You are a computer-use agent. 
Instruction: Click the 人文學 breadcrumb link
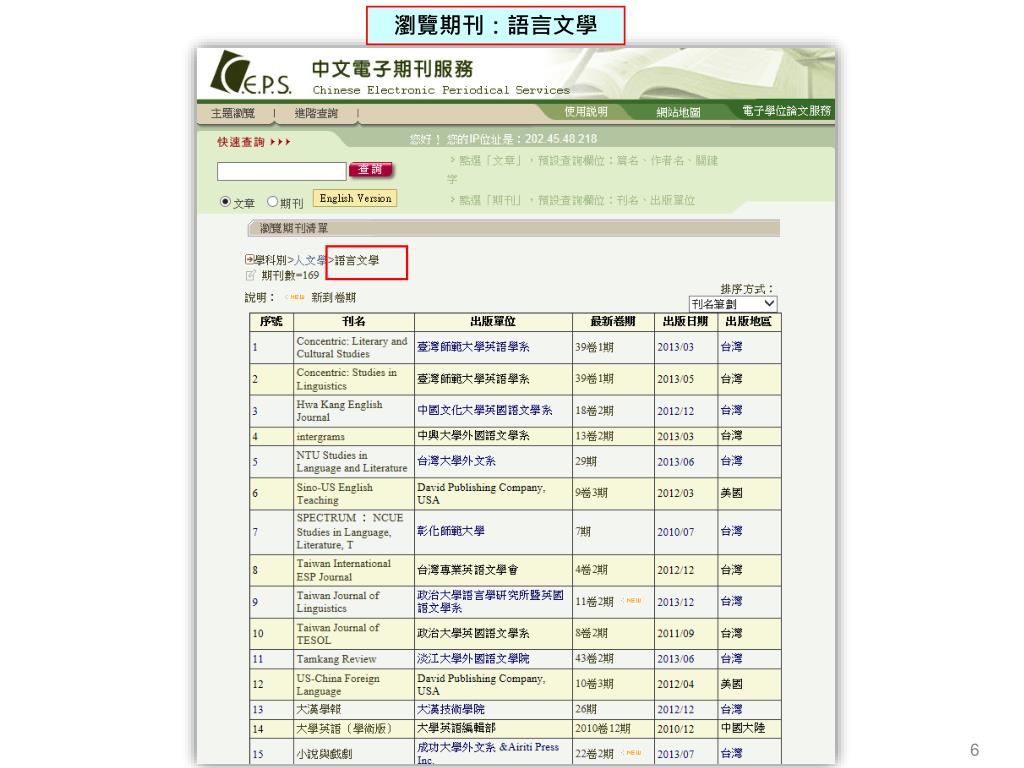point(310,260)
